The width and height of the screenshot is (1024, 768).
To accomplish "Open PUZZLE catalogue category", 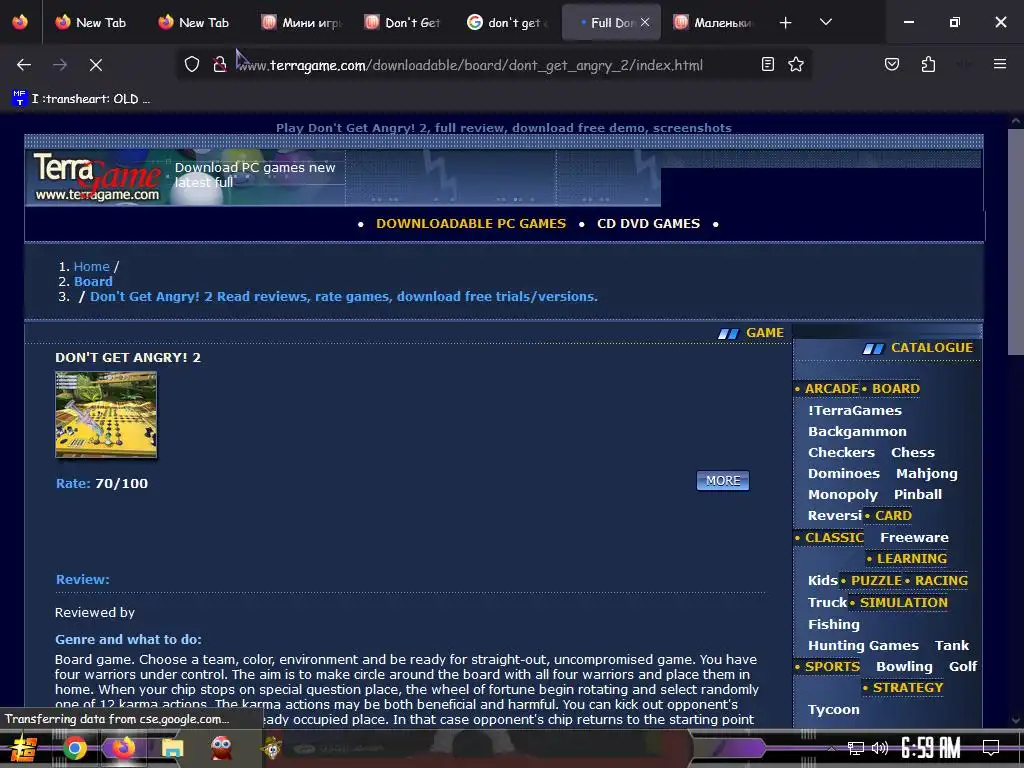I will [x=876, y=581].
